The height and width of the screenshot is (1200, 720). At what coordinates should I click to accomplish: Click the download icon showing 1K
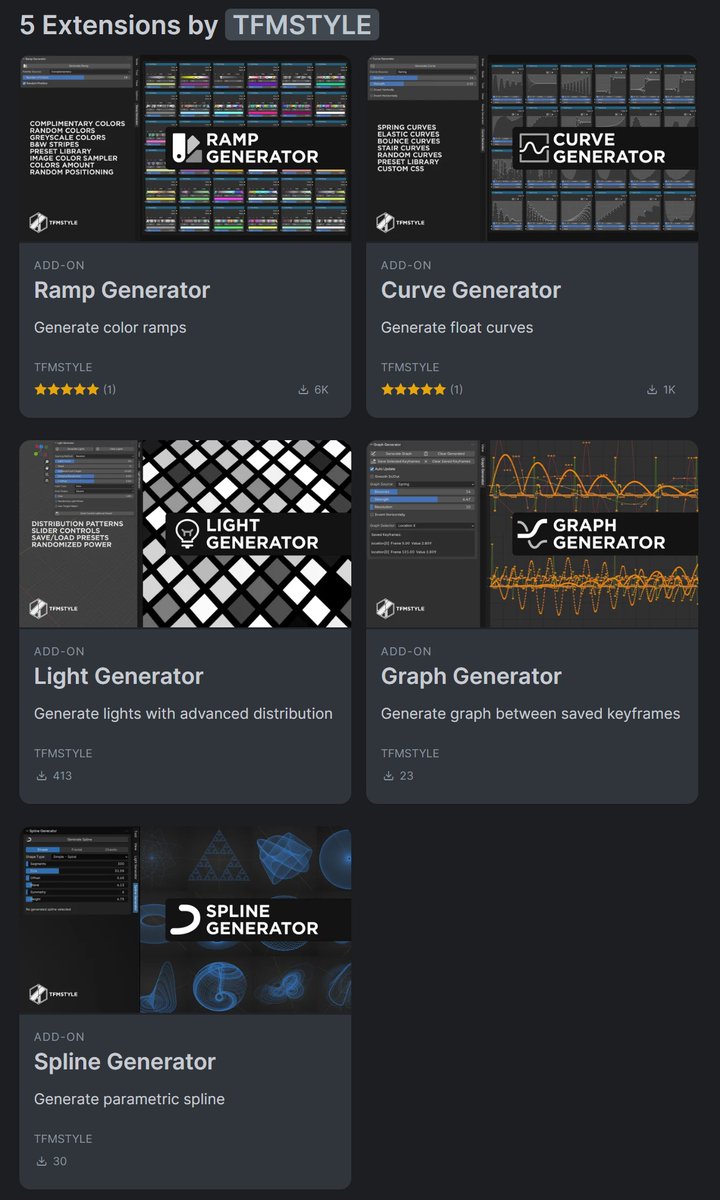pos(652,390)
